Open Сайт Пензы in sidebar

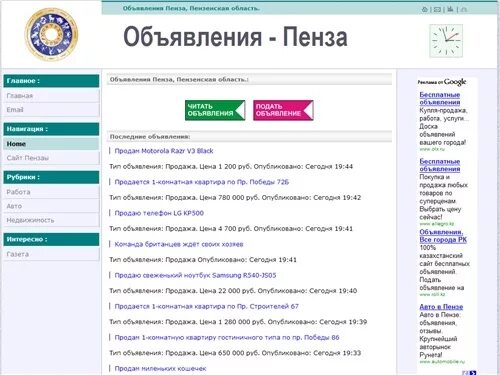(51, 158)
